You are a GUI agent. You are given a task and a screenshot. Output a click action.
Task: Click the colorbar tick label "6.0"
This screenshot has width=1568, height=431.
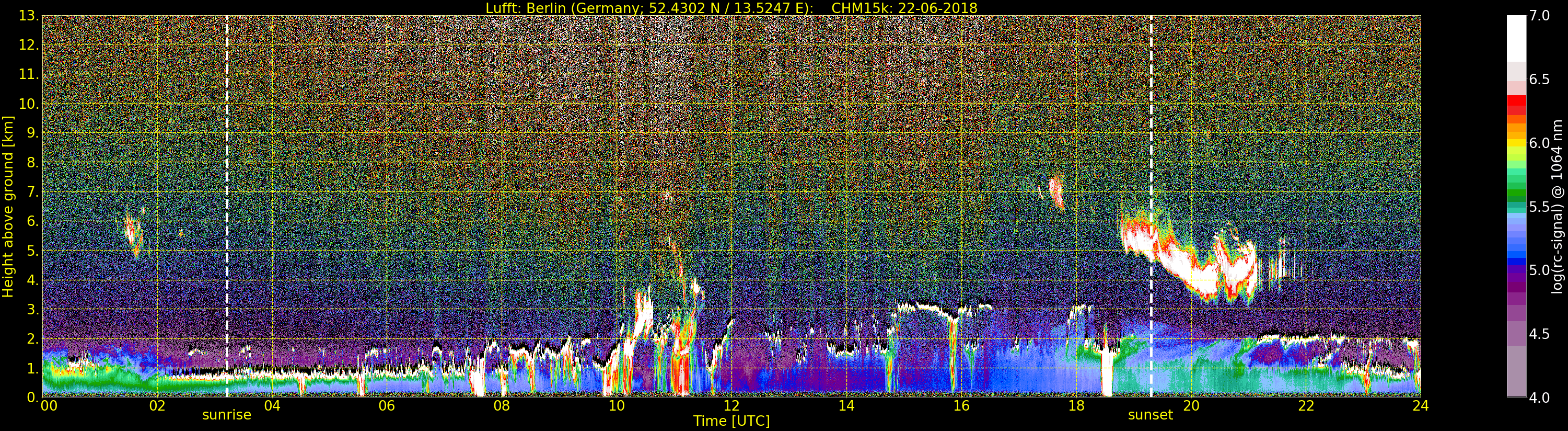coord(1539,143)
